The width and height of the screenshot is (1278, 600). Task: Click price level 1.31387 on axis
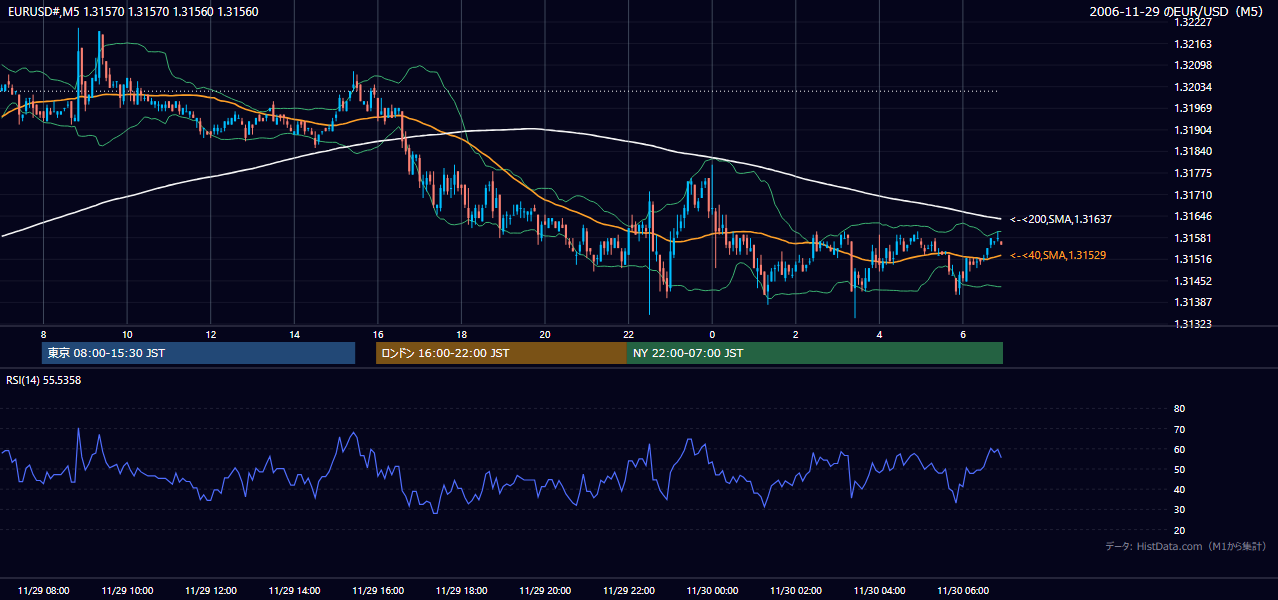pyautogui.click(x=1192, y=302)
